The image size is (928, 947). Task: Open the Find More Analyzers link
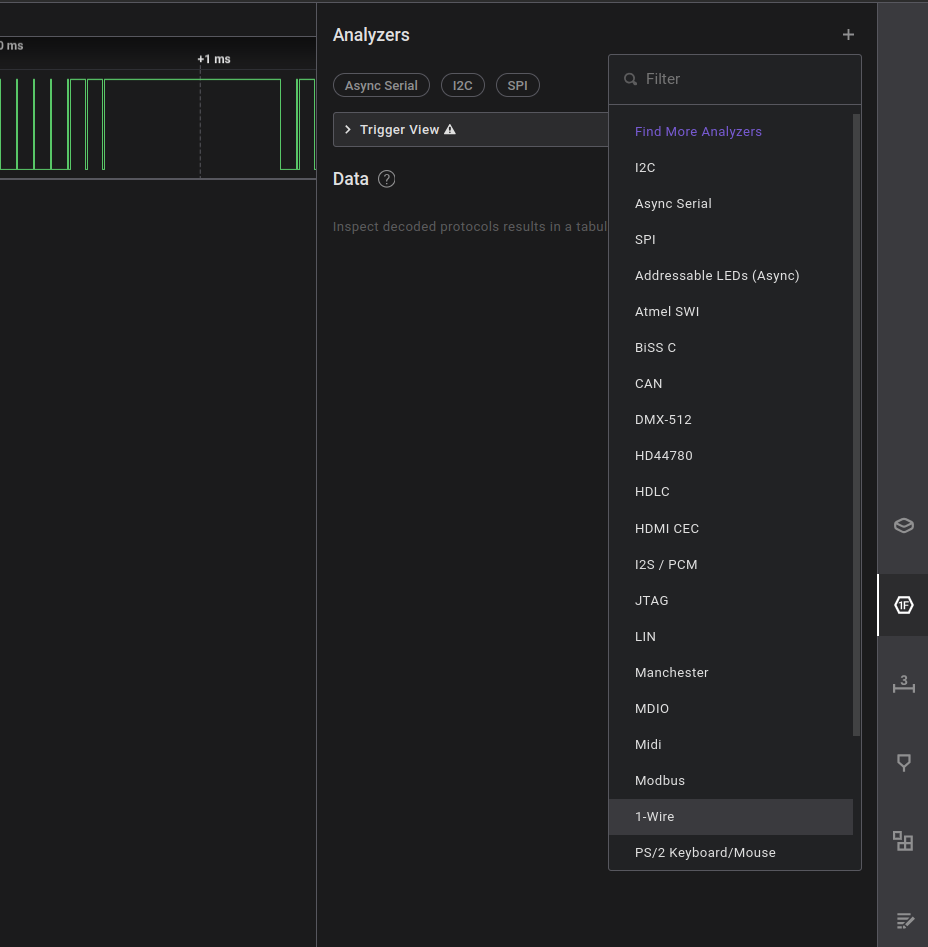pos(698,132)
